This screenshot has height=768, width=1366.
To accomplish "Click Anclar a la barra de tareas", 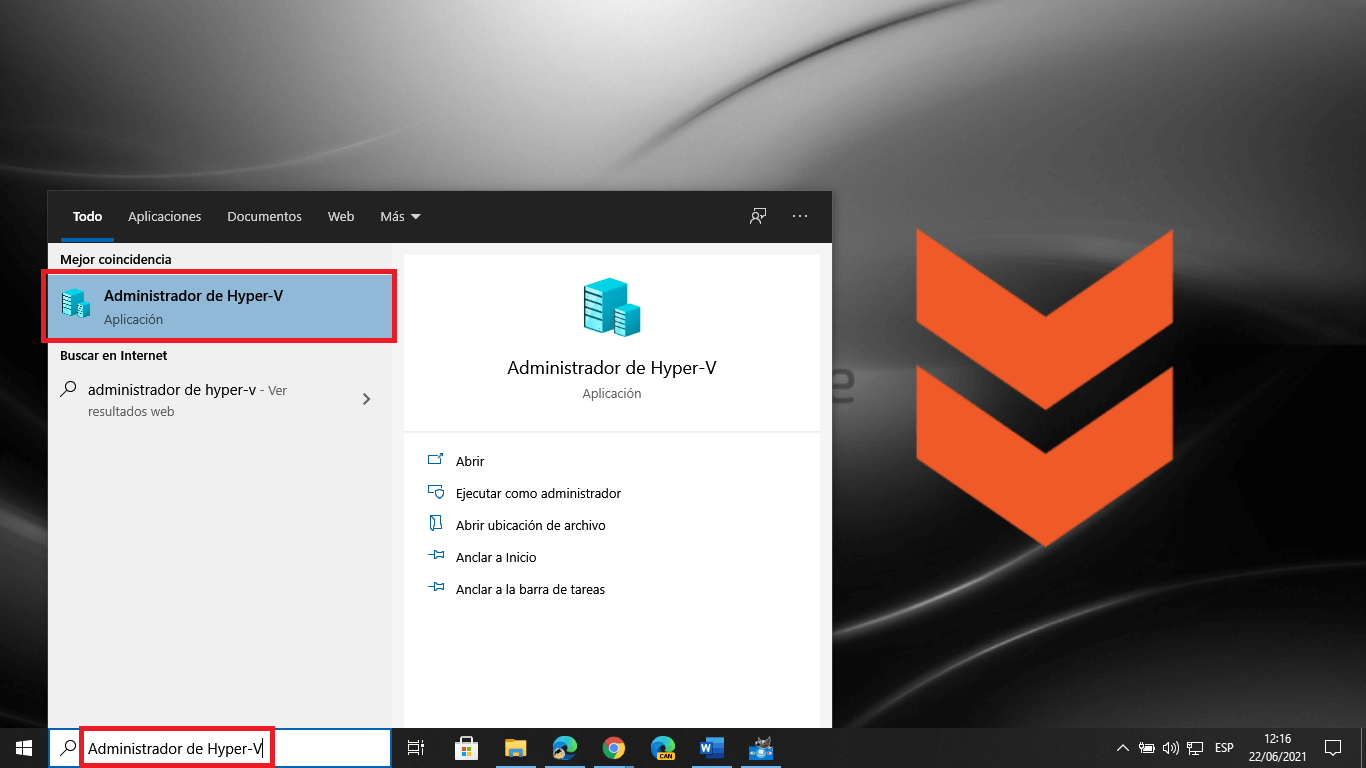I will point(530,589).
